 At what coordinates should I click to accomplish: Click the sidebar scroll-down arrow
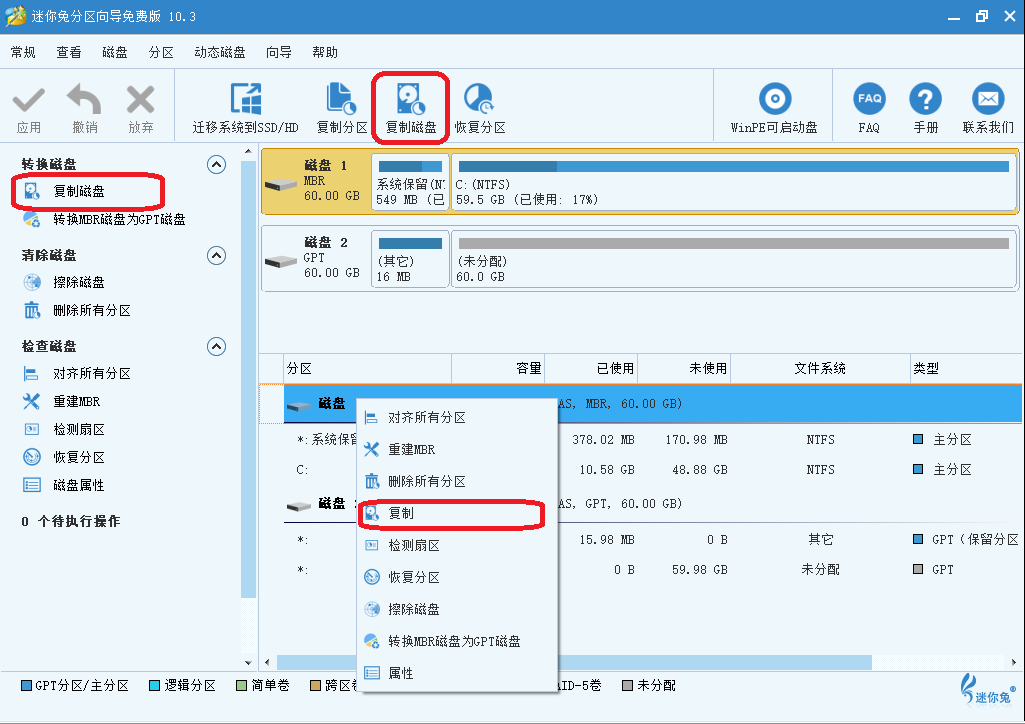[248, 663]
